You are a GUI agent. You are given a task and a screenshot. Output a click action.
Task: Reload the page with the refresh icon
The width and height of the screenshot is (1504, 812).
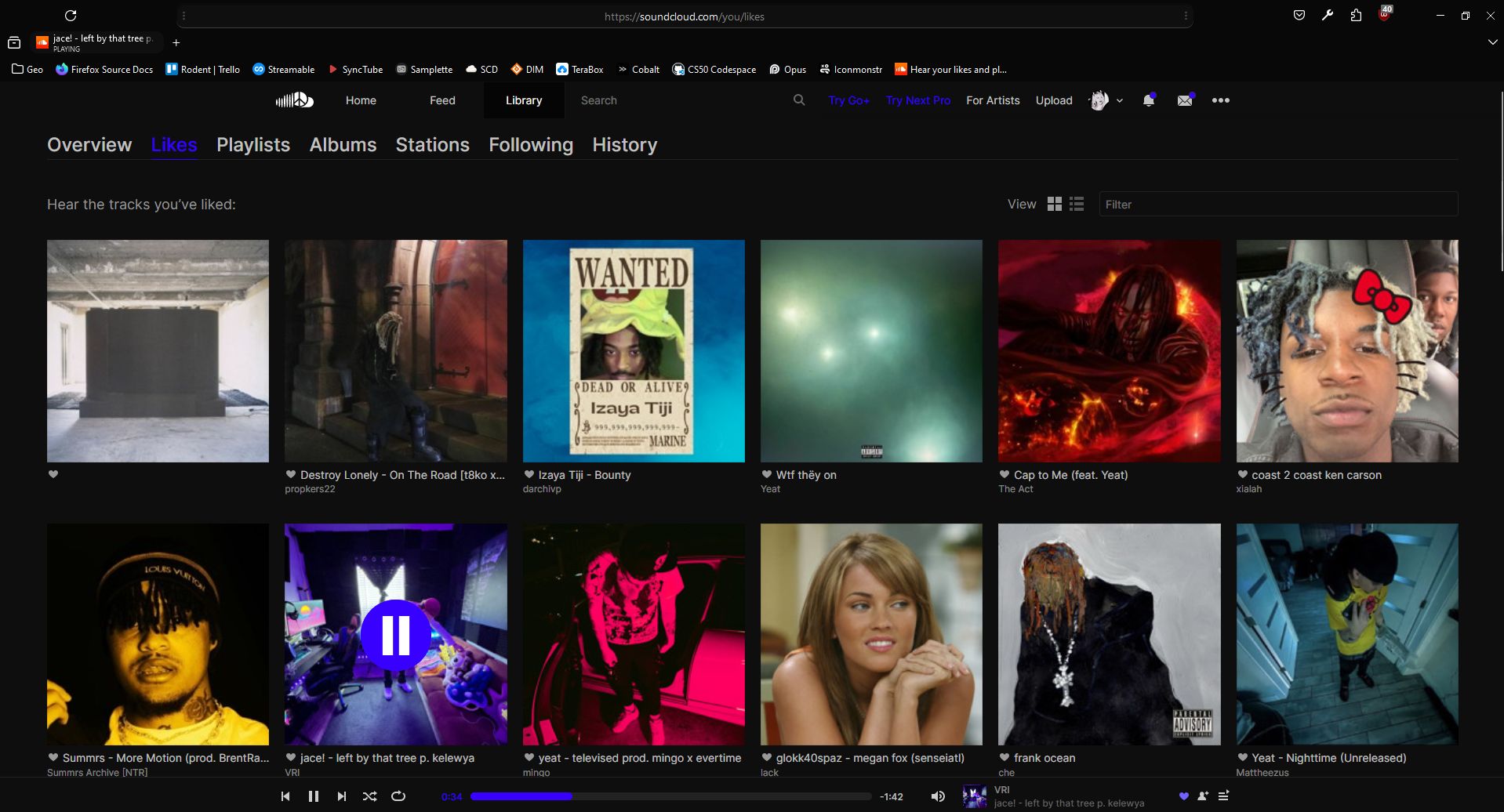[71, 16]
